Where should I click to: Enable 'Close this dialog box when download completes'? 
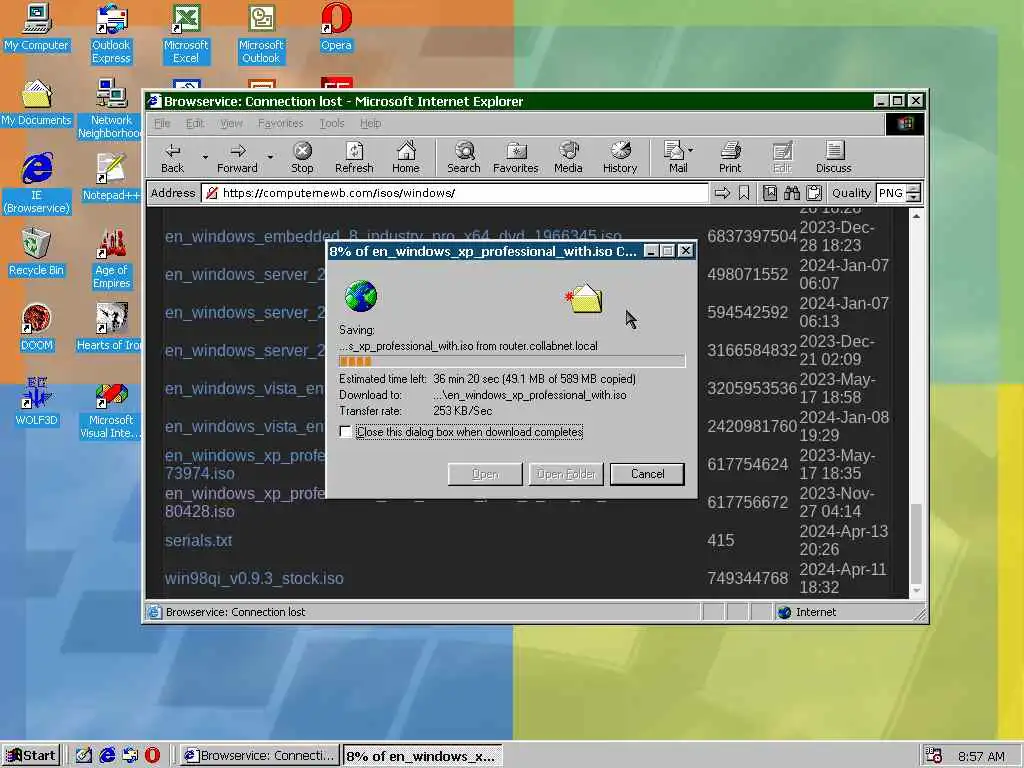click(345, 432)
